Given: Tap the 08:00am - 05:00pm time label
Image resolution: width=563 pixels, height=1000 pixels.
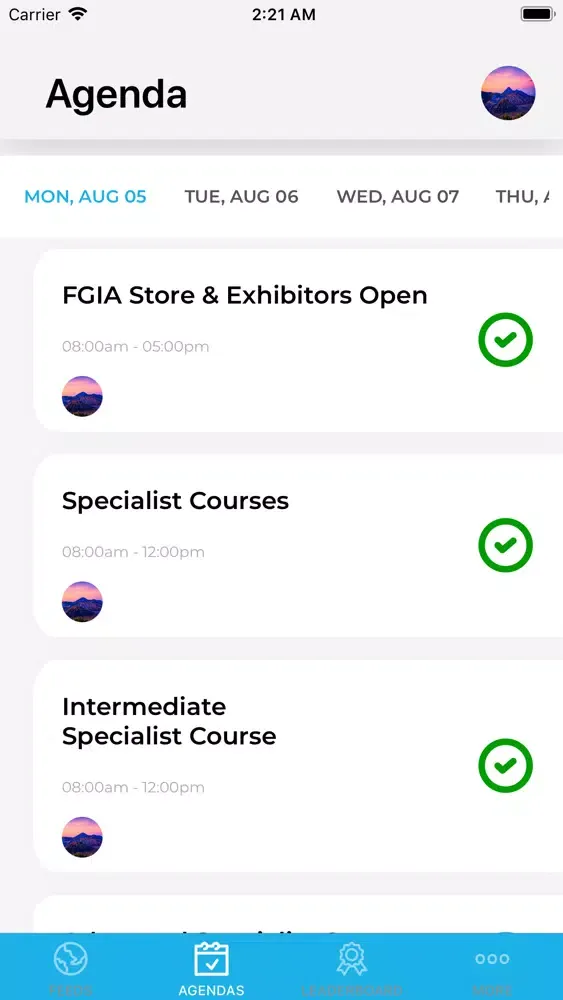Looking at the screenshot, I should 136,347.
